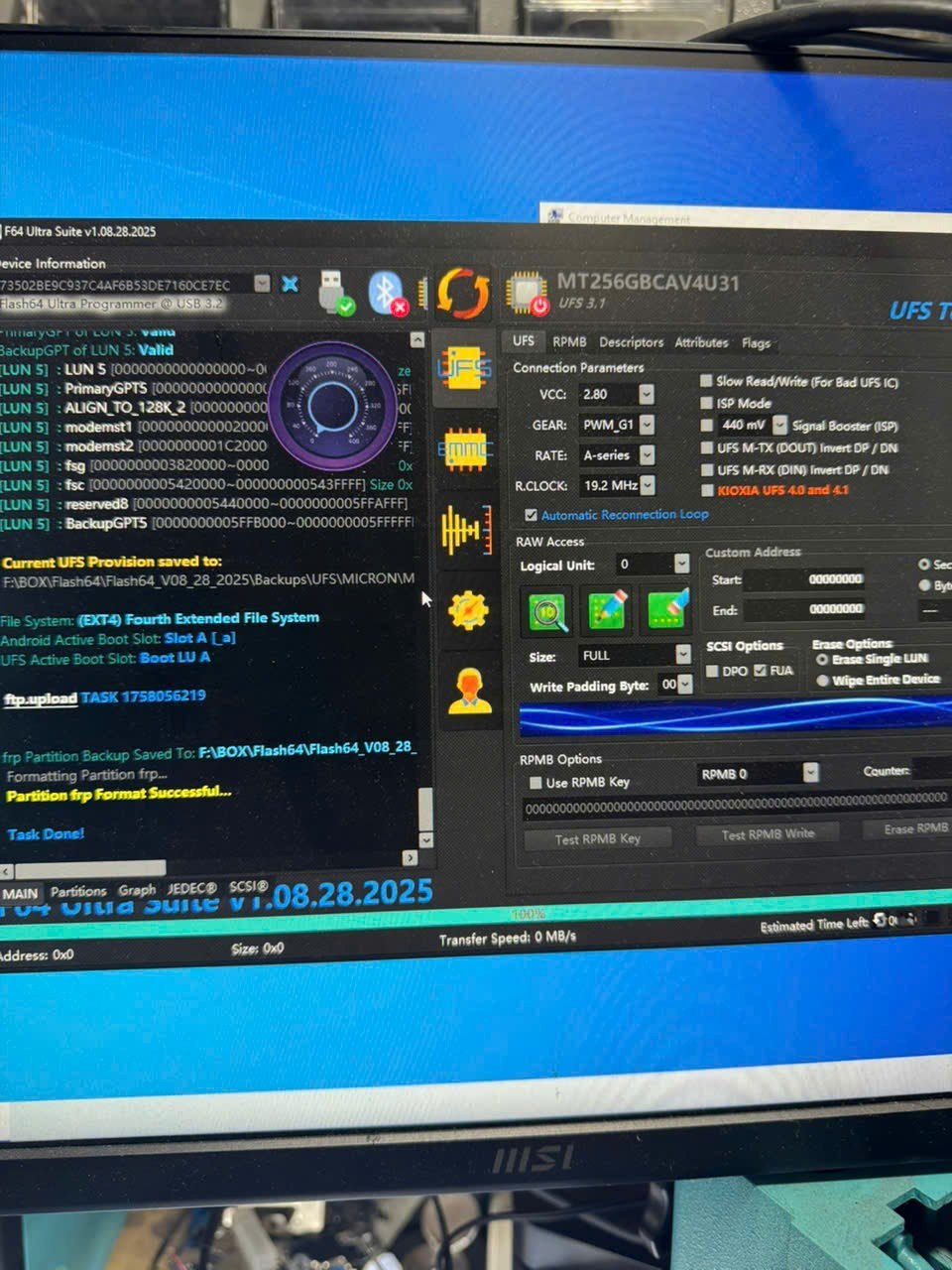This screenshot has width=952, height=1270.
Task: Enable Slow Read/Write for Bad UFS IC
Action: pos(707,380)
